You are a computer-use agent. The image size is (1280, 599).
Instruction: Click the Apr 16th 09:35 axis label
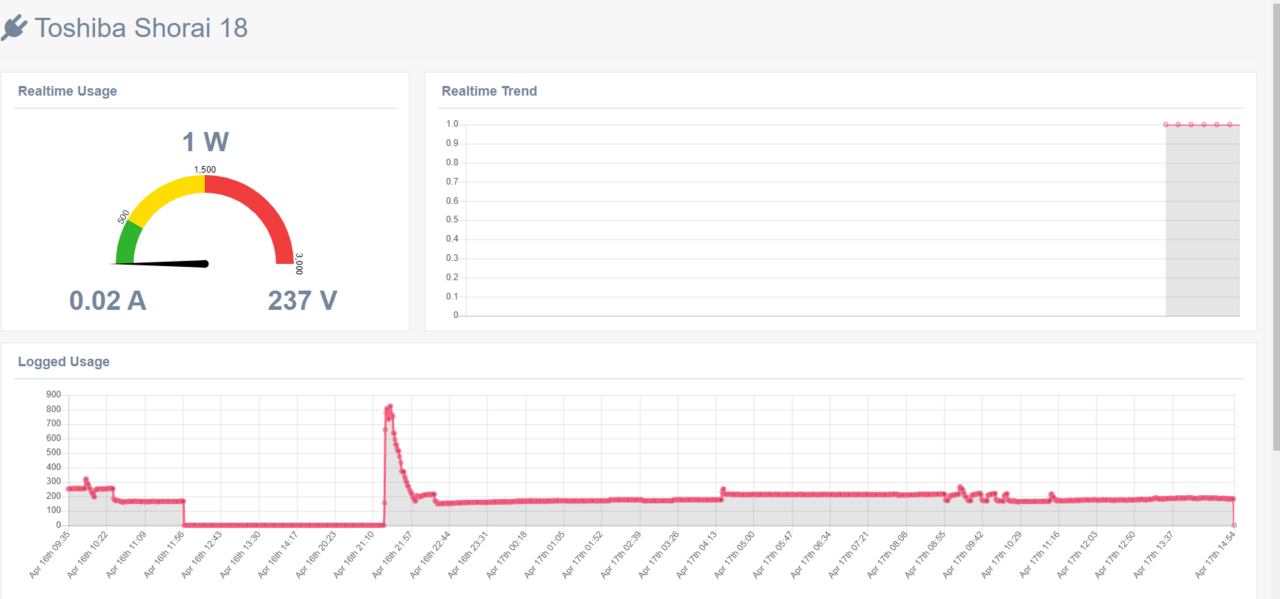(49, 556)
